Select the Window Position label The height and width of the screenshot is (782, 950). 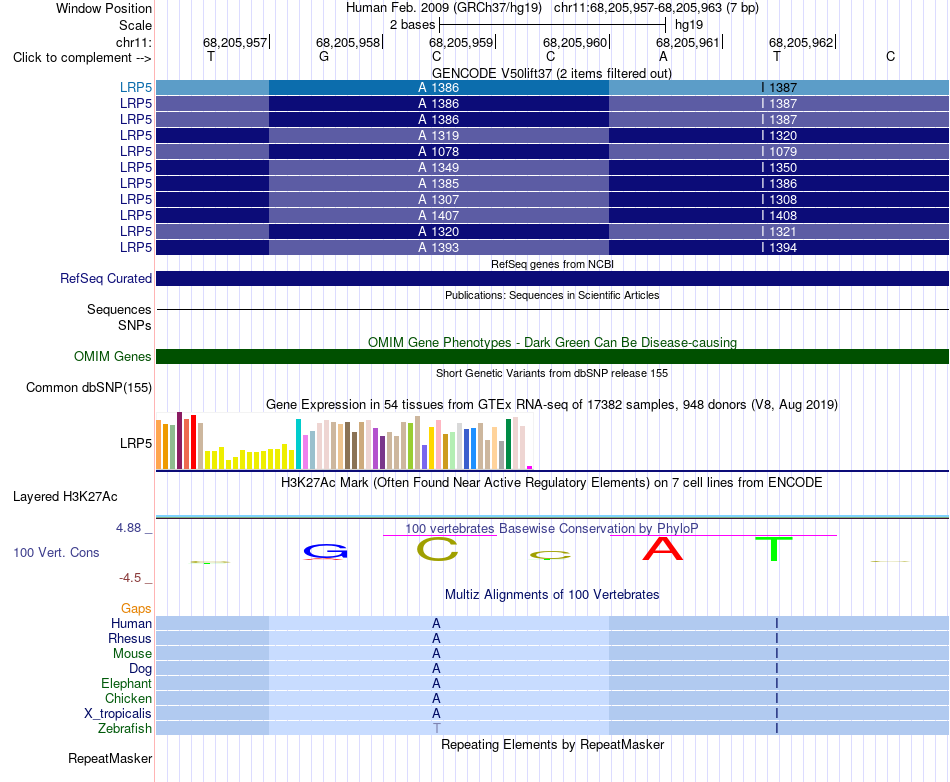[104, 8]
